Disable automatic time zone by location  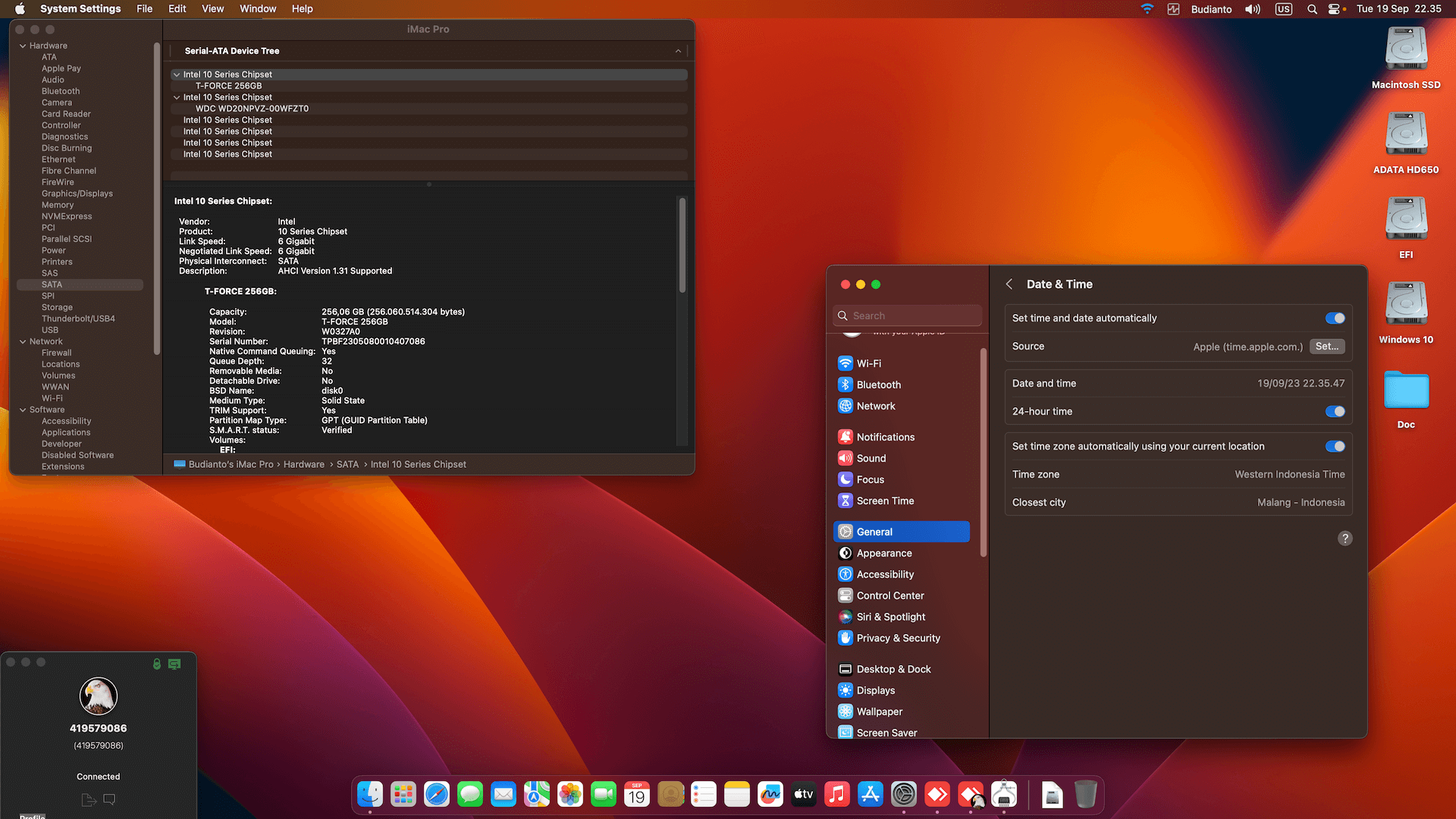pyautogui.click(x=1335, y=446)
